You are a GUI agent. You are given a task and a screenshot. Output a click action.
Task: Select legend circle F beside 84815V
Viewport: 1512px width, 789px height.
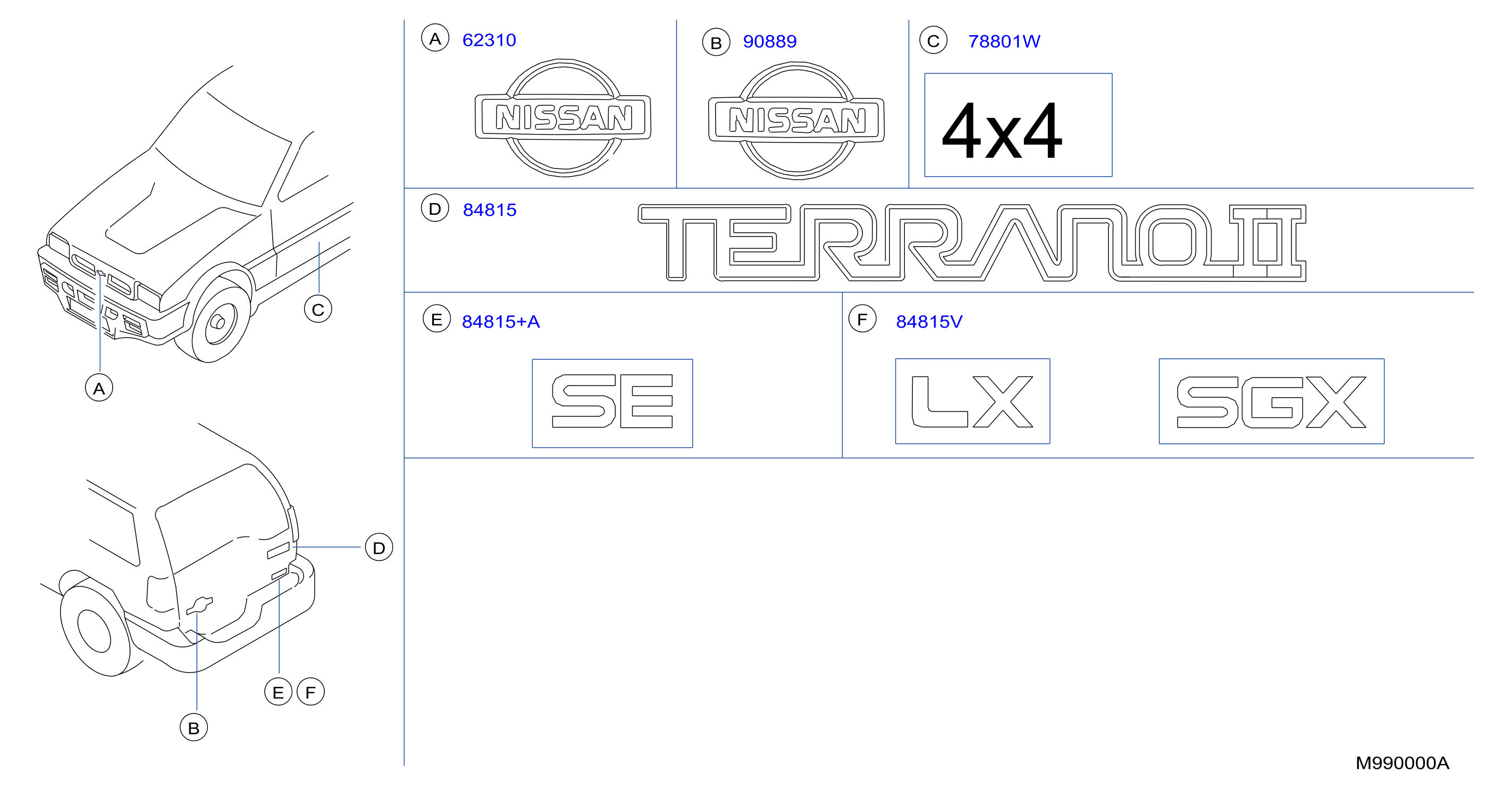pos(862,319)
